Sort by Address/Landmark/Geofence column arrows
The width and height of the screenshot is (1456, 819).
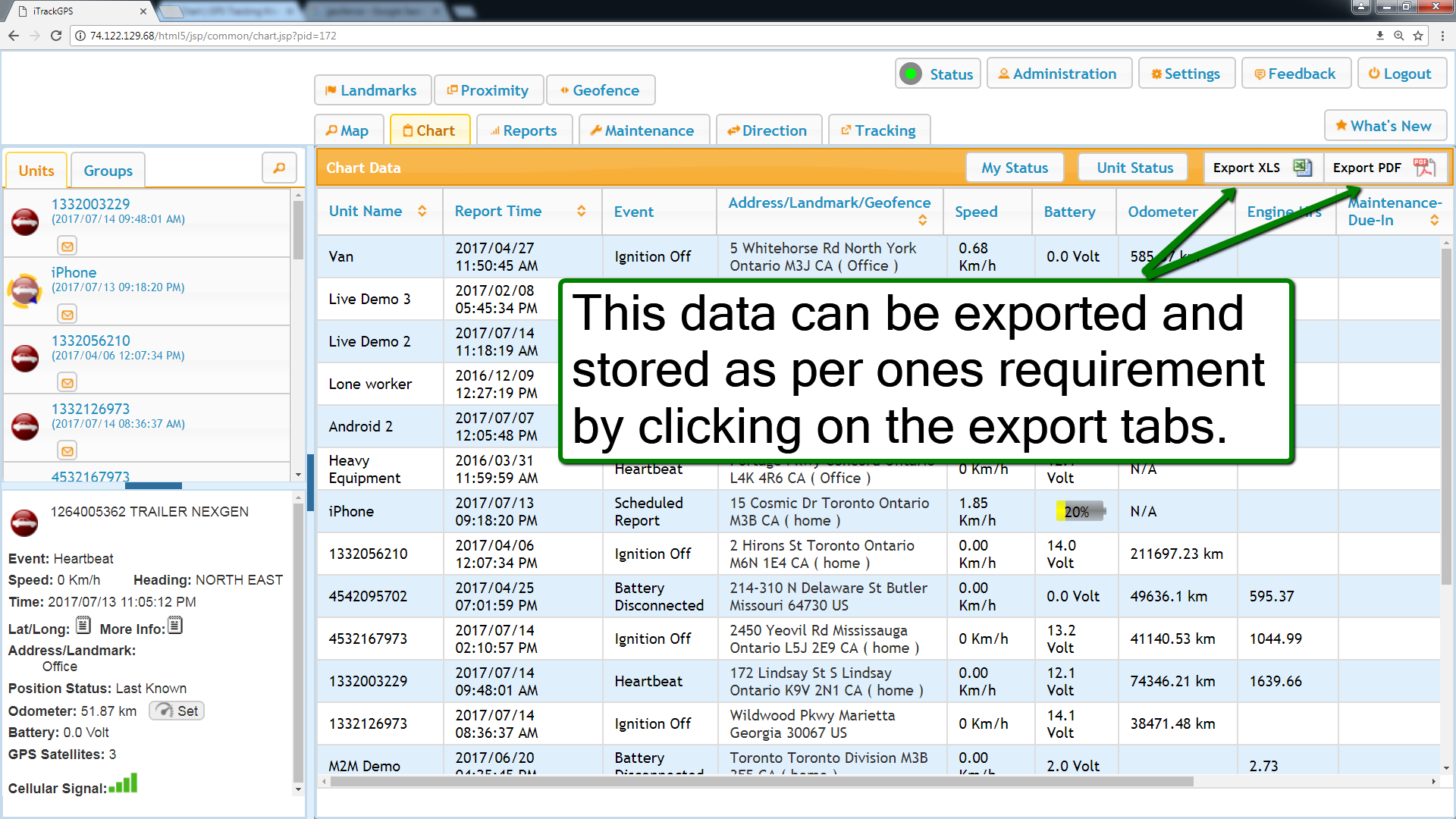click(922, 220)
